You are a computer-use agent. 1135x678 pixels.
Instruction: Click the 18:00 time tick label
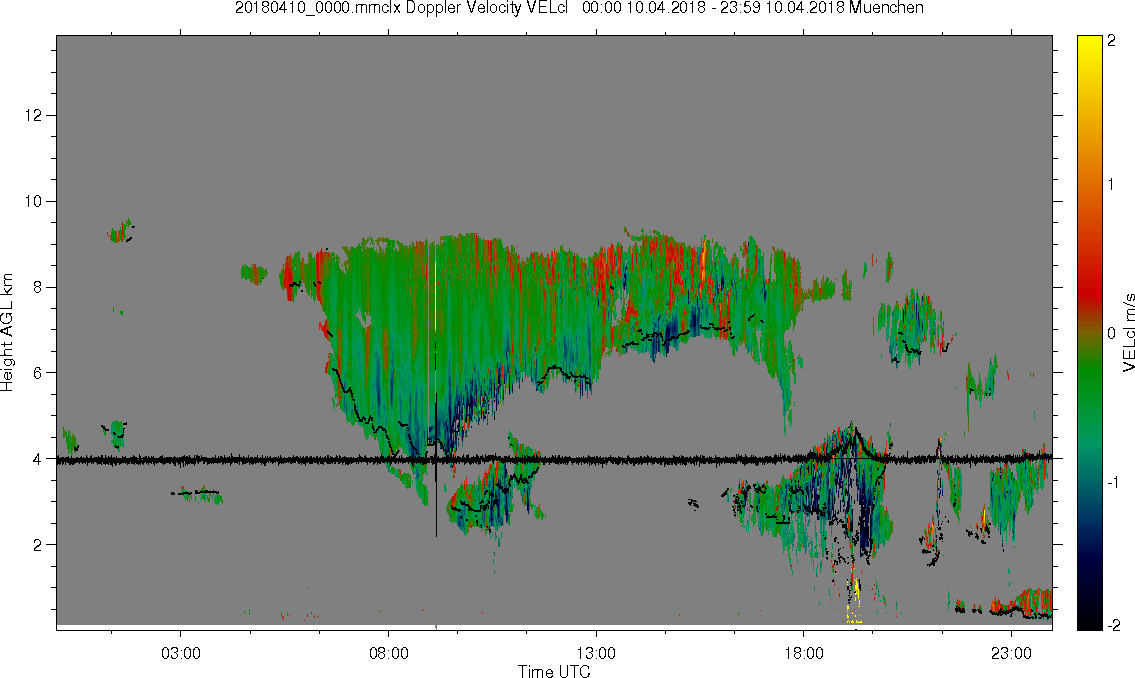[804, 653]
